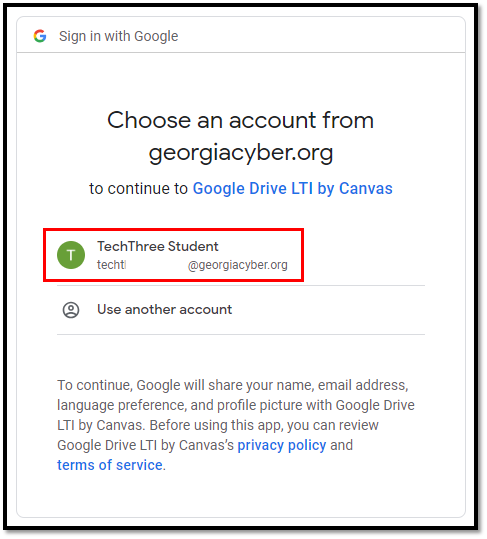
Task: Click the data sharing disclosure paragraph
Action: click(236, 425)
